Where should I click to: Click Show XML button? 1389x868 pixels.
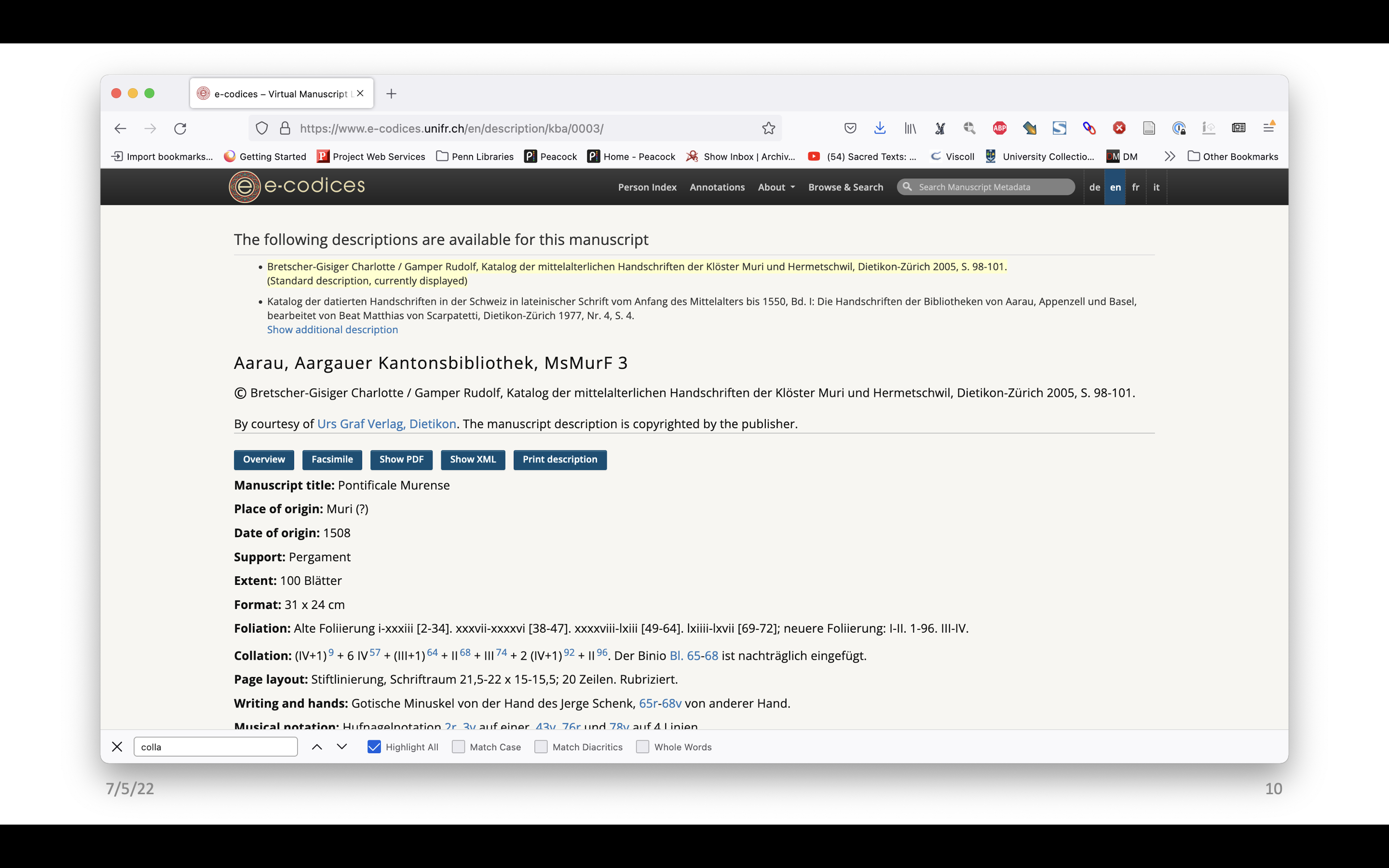(473, 459)
